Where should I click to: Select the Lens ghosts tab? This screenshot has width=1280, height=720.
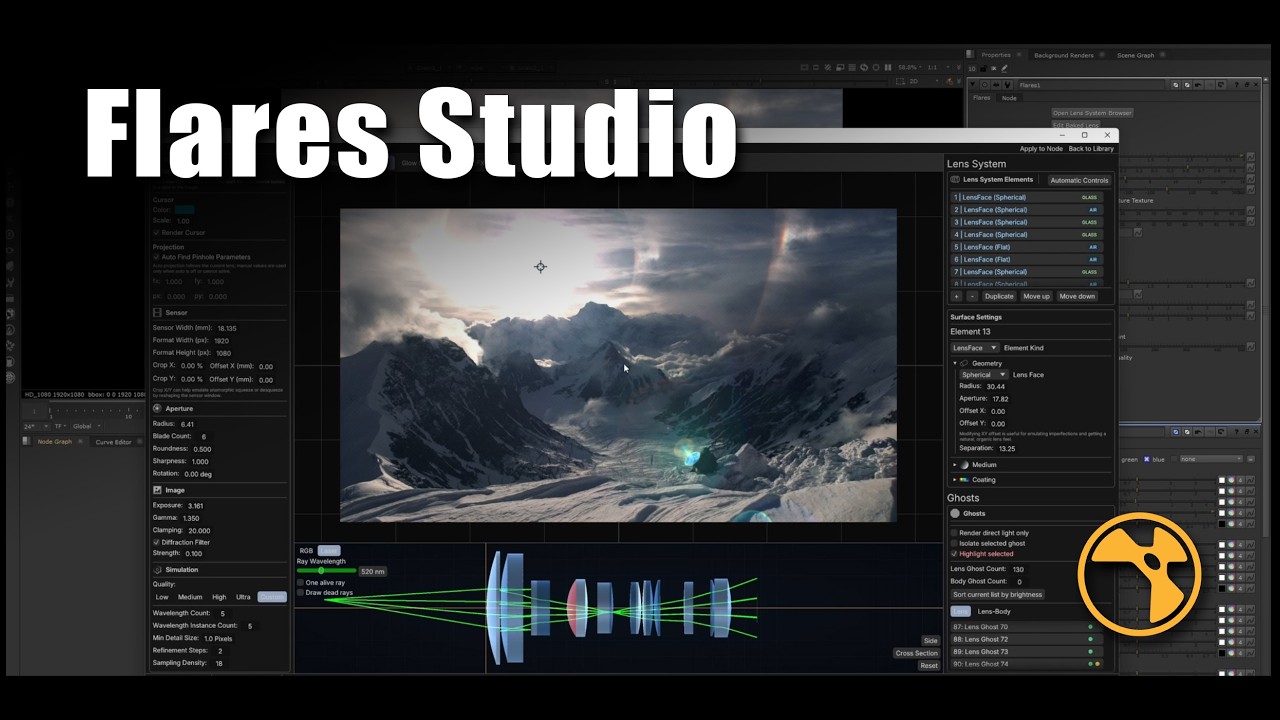click(960, 611)
